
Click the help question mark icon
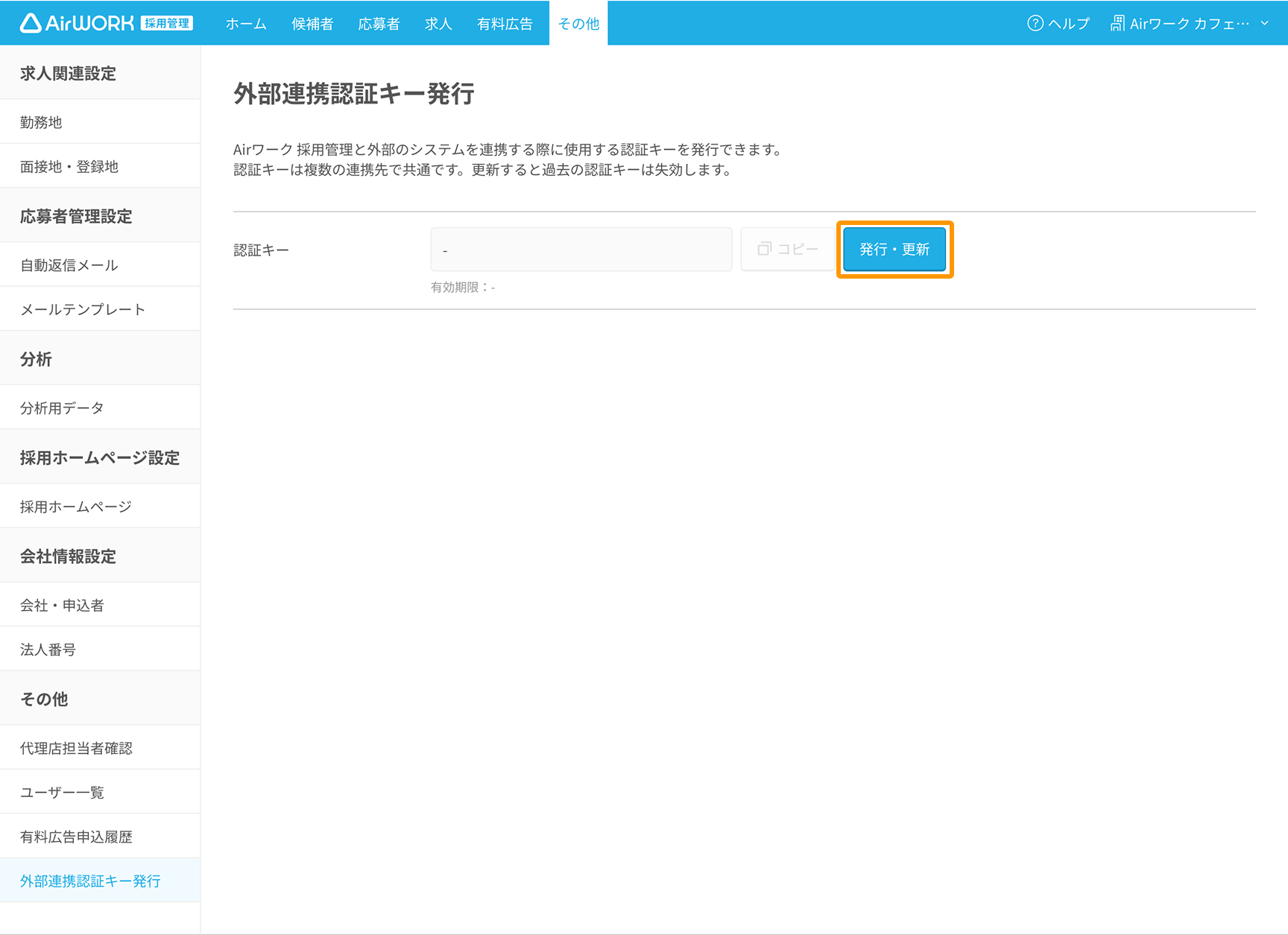point(1035,23)
